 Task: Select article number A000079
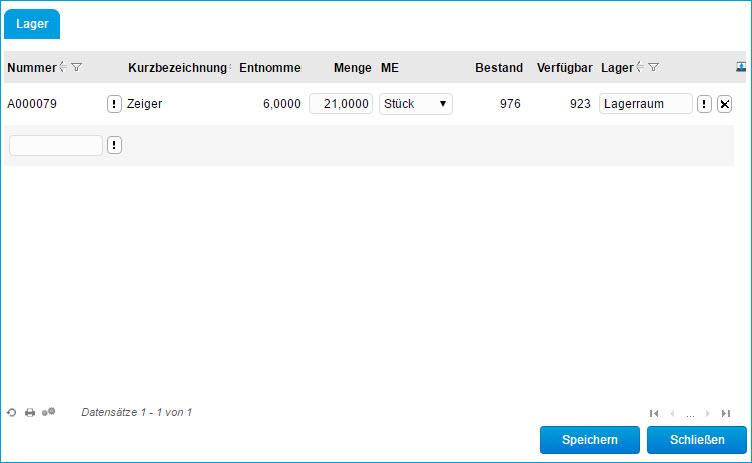[32, 104]
